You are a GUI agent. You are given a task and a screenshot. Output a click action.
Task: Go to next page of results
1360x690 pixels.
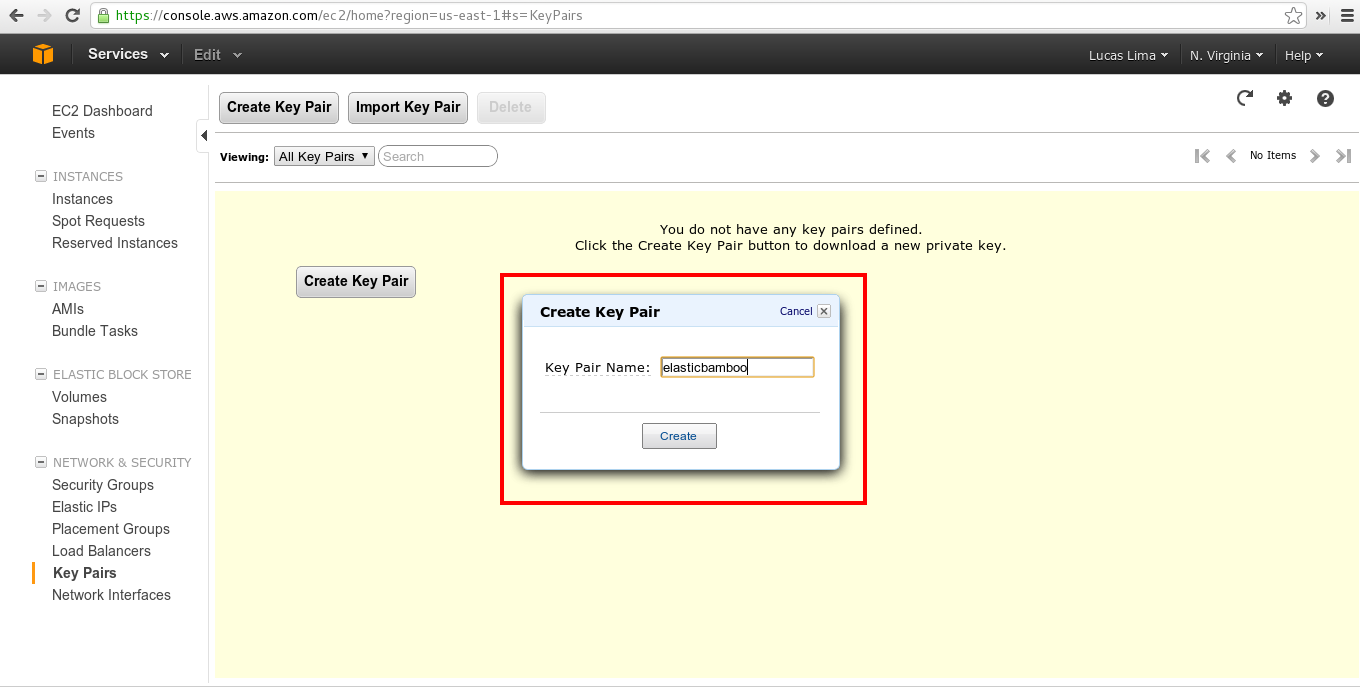click(1315, 156)
